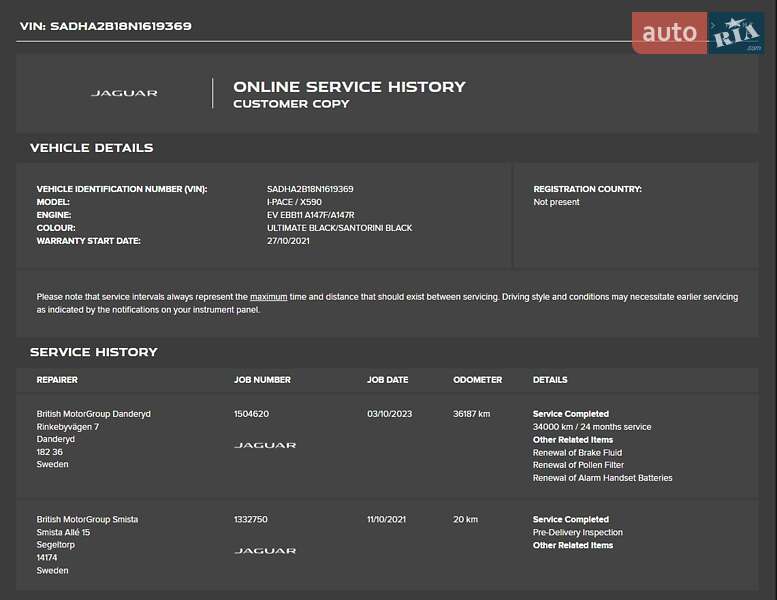Click warranty start date '27/10/2021'
Screen dimensions: 777x600
click(x=288, y=241)
